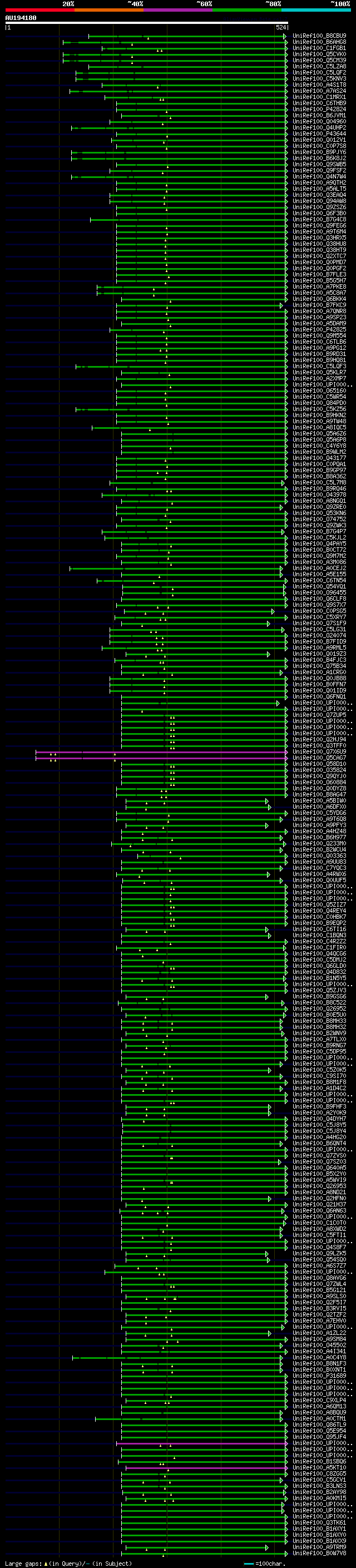The image size is (356, 1568).
Task: Select the UniRef100_Q94AW8 label
Action: click(x=319, y=201)
